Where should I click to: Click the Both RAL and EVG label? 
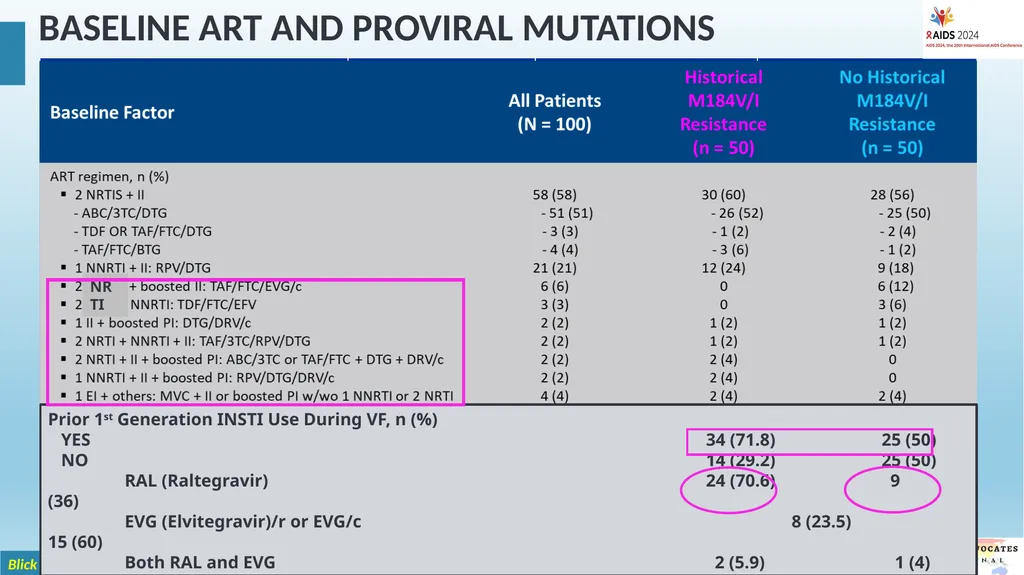click(200, 563)
